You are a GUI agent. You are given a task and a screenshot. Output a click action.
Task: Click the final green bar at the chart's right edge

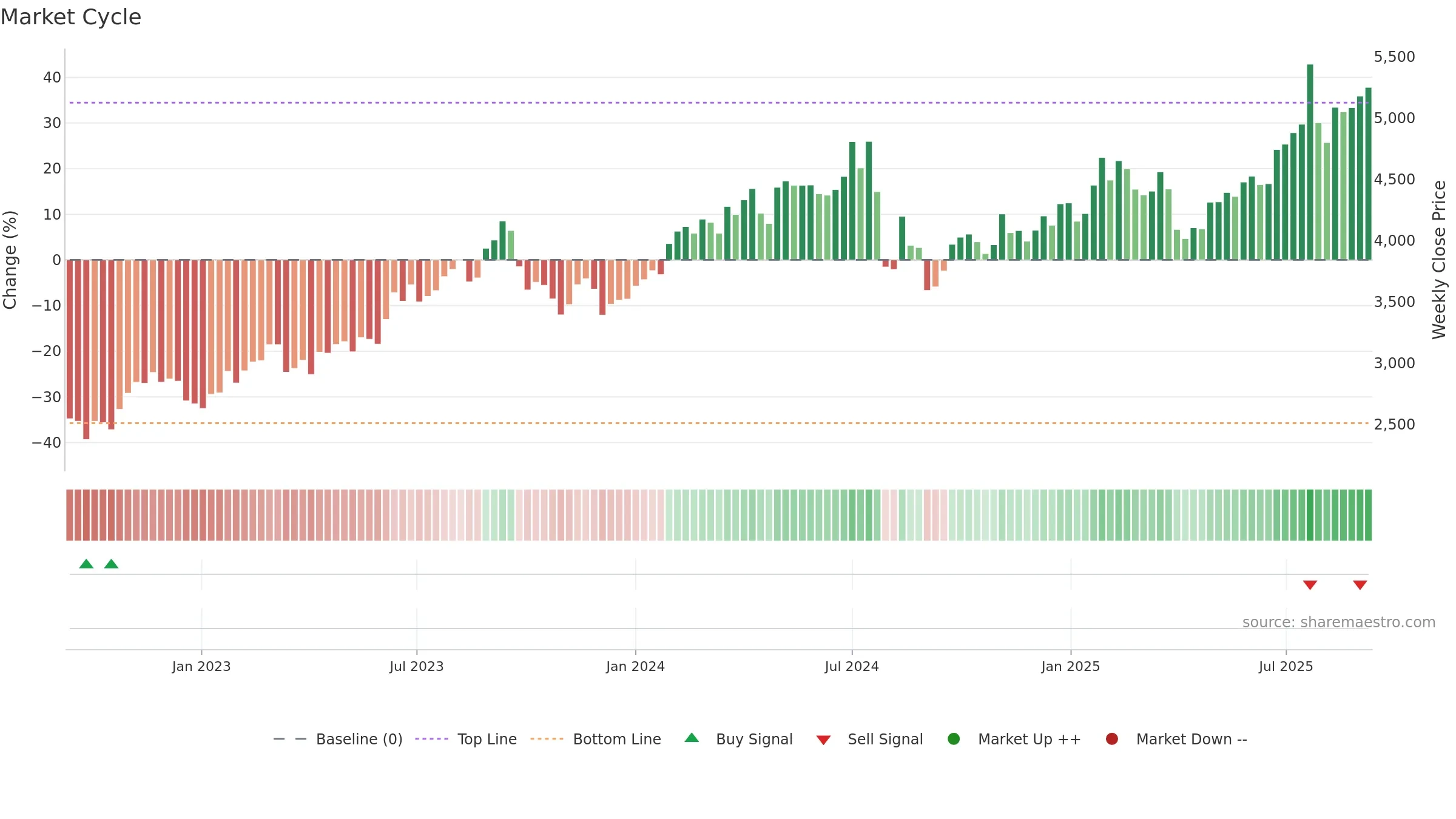click(1368, 174)
